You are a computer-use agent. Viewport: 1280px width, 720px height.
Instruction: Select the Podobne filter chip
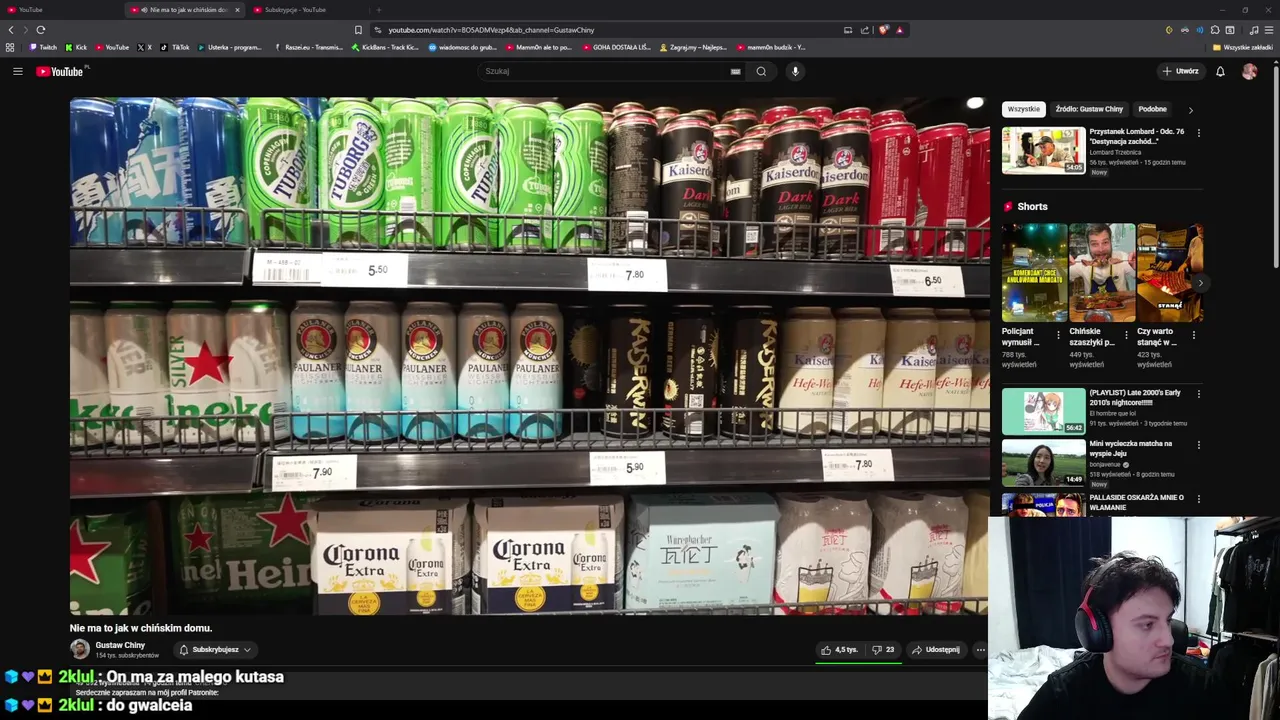click(1152, 109)
